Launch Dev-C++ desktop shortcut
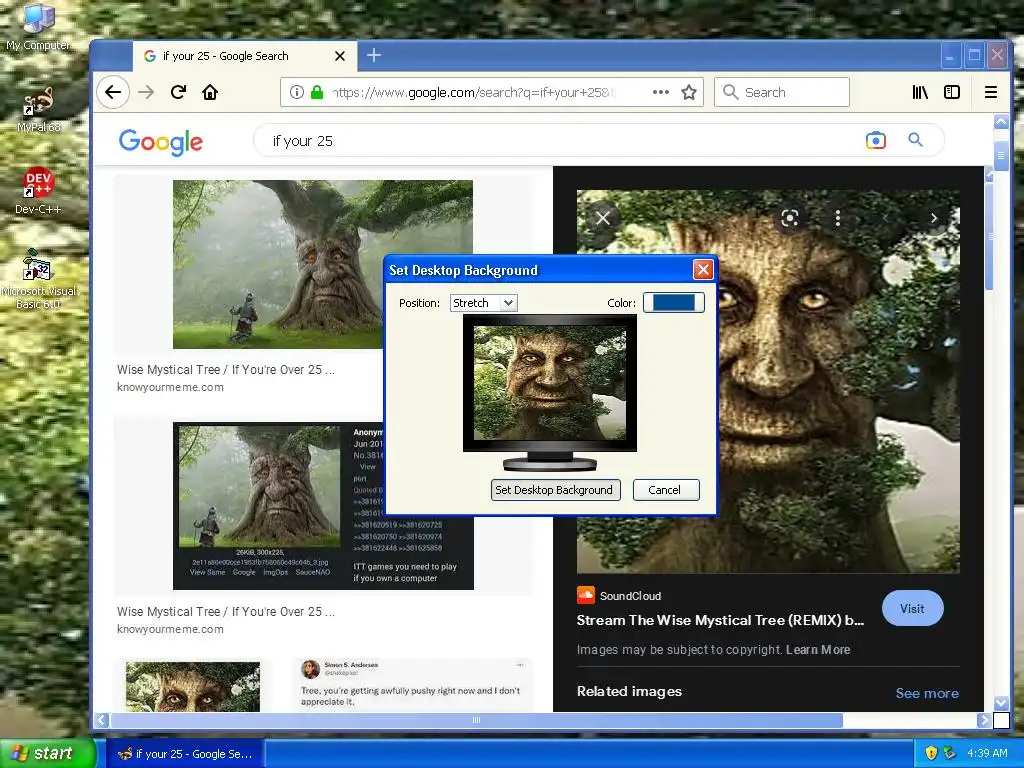 (38, 191)
